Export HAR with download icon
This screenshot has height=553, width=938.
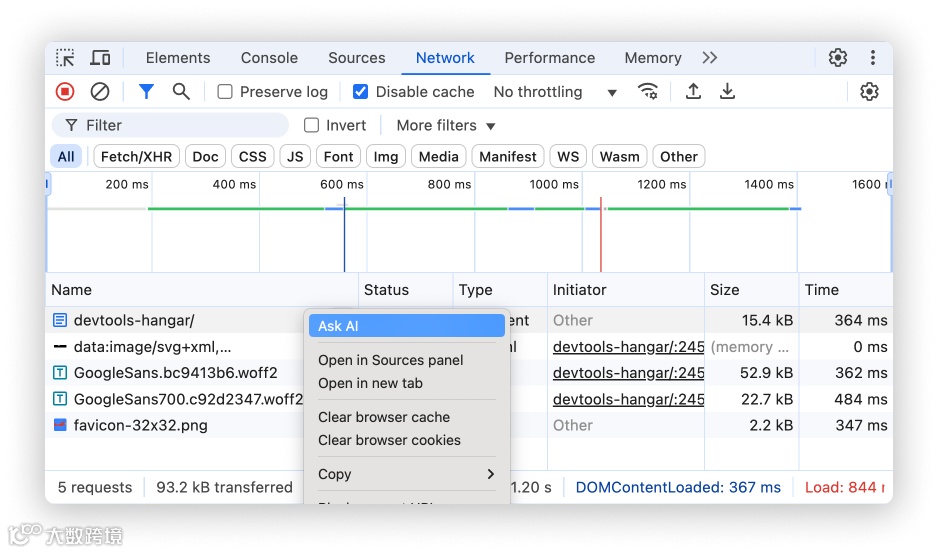728,92
